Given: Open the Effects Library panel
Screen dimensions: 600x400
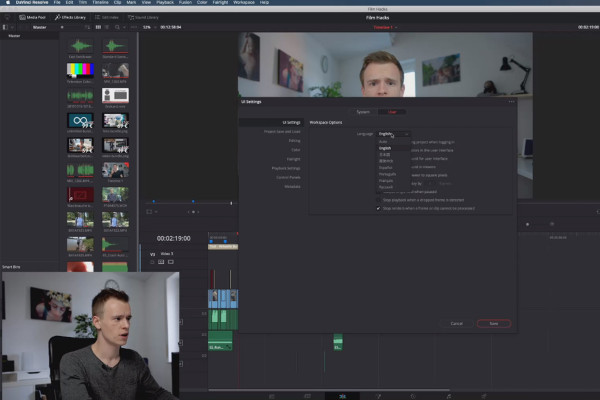Looking at the screenshot, I should pyautogui.click(x=70, y=17).
